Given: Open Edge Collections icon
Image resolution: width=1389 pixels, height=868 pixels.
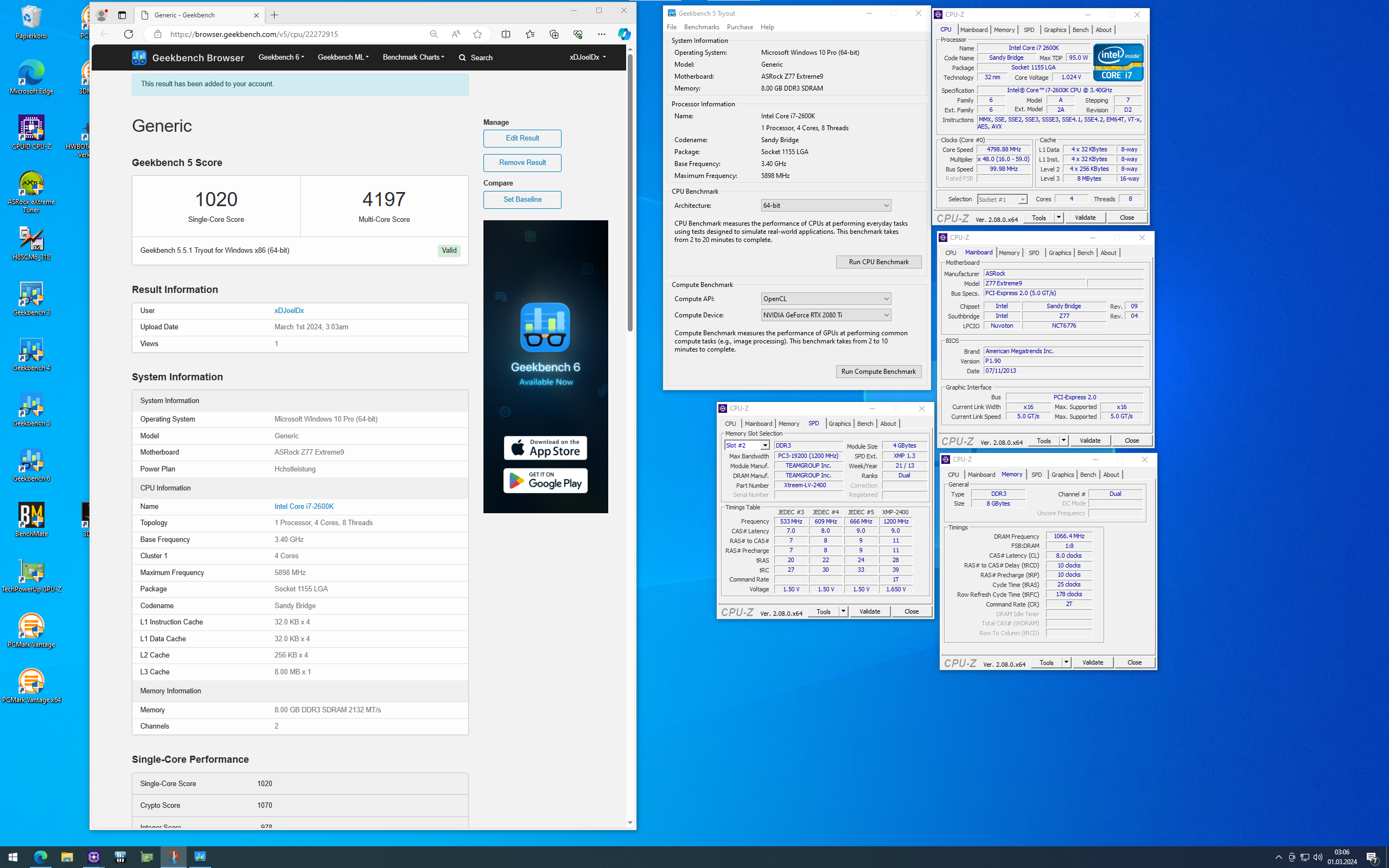Looking at the screenshot, I should tap(554, 34).
